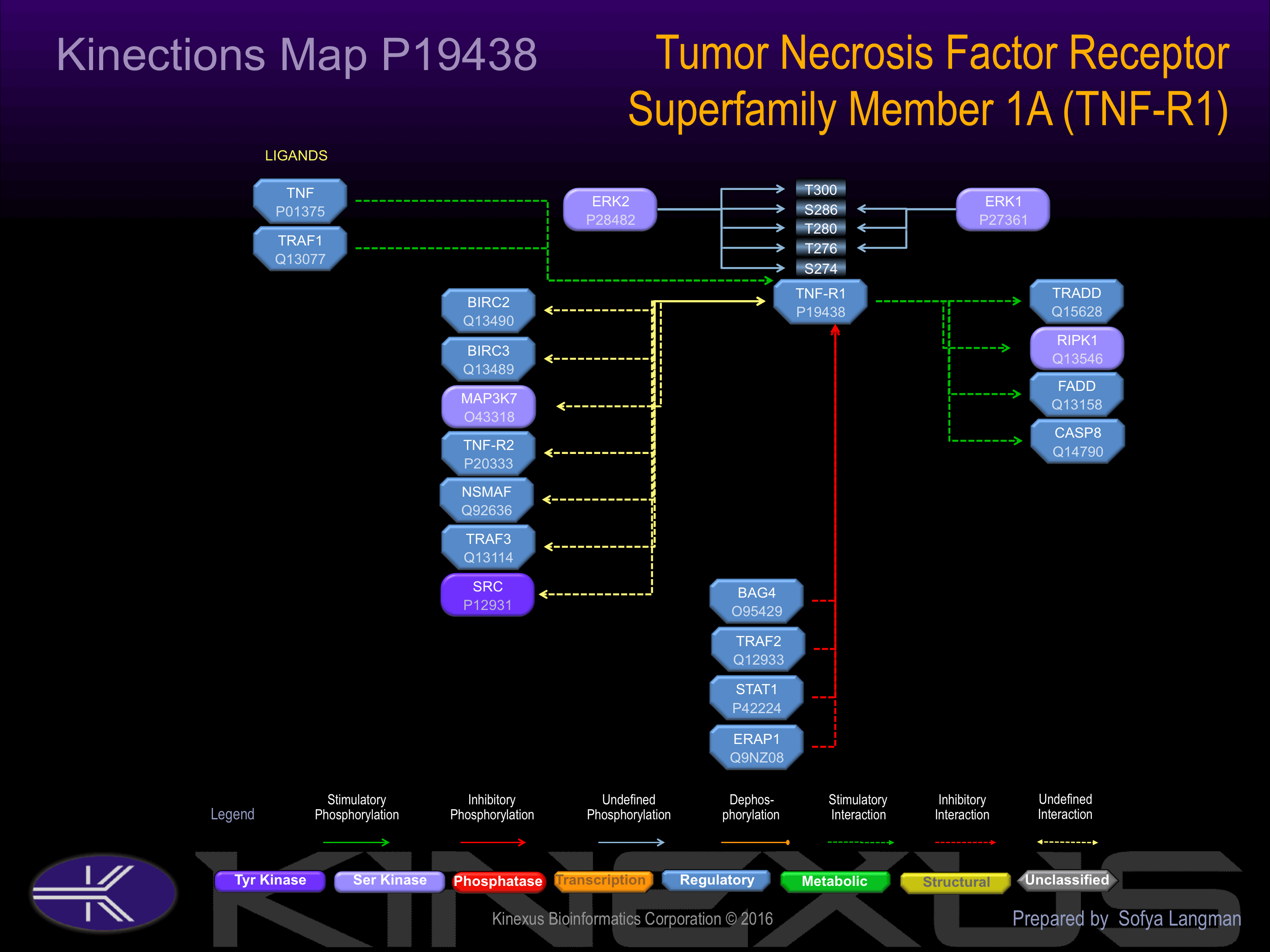Click the Tyr Kinase legend swatch
Viewport: 1270px width, 952px height.
(270, 881)
